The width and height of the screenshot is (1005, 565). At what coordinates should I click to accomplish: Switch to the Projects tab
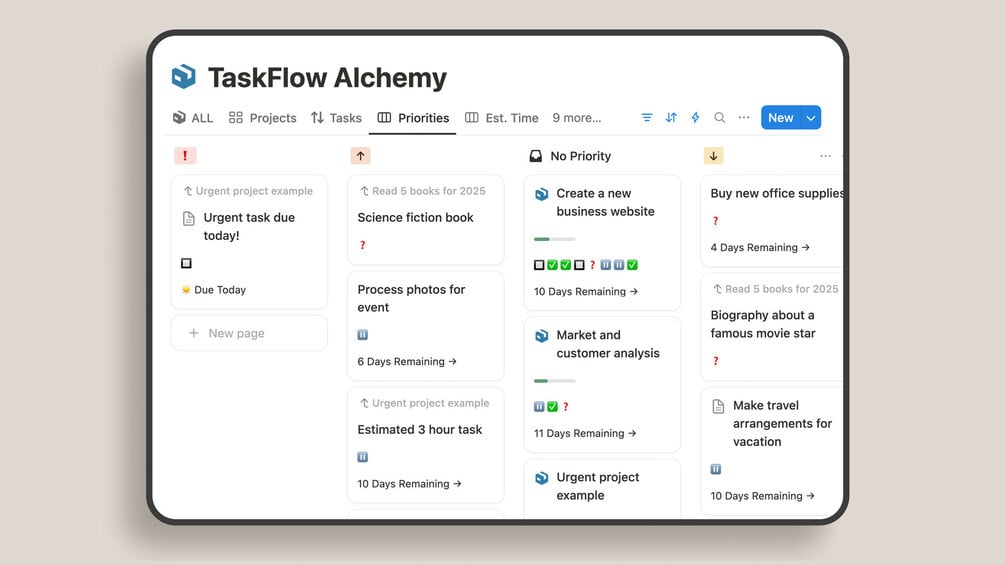point(263,118)
